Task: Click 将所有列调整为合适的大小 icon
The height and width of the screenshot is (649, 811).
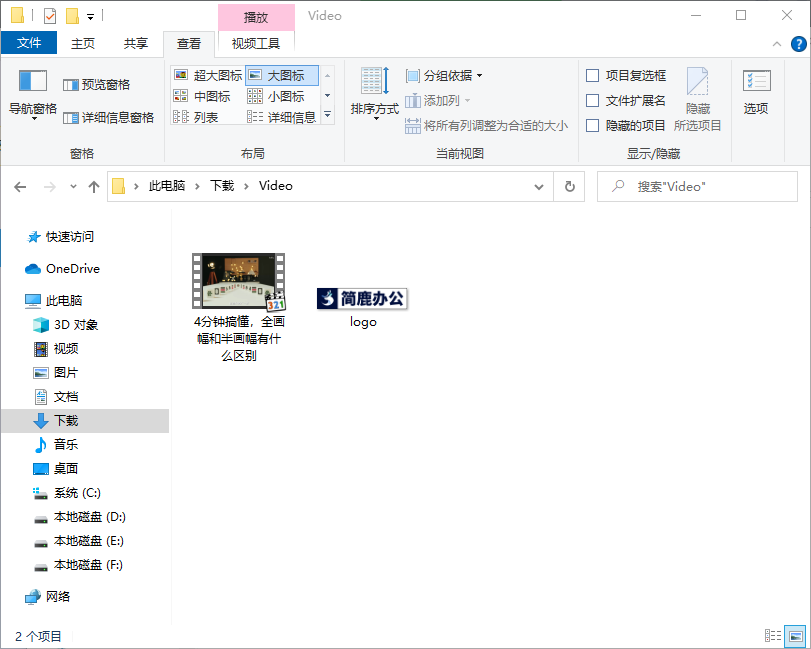Action: [415, 125]
